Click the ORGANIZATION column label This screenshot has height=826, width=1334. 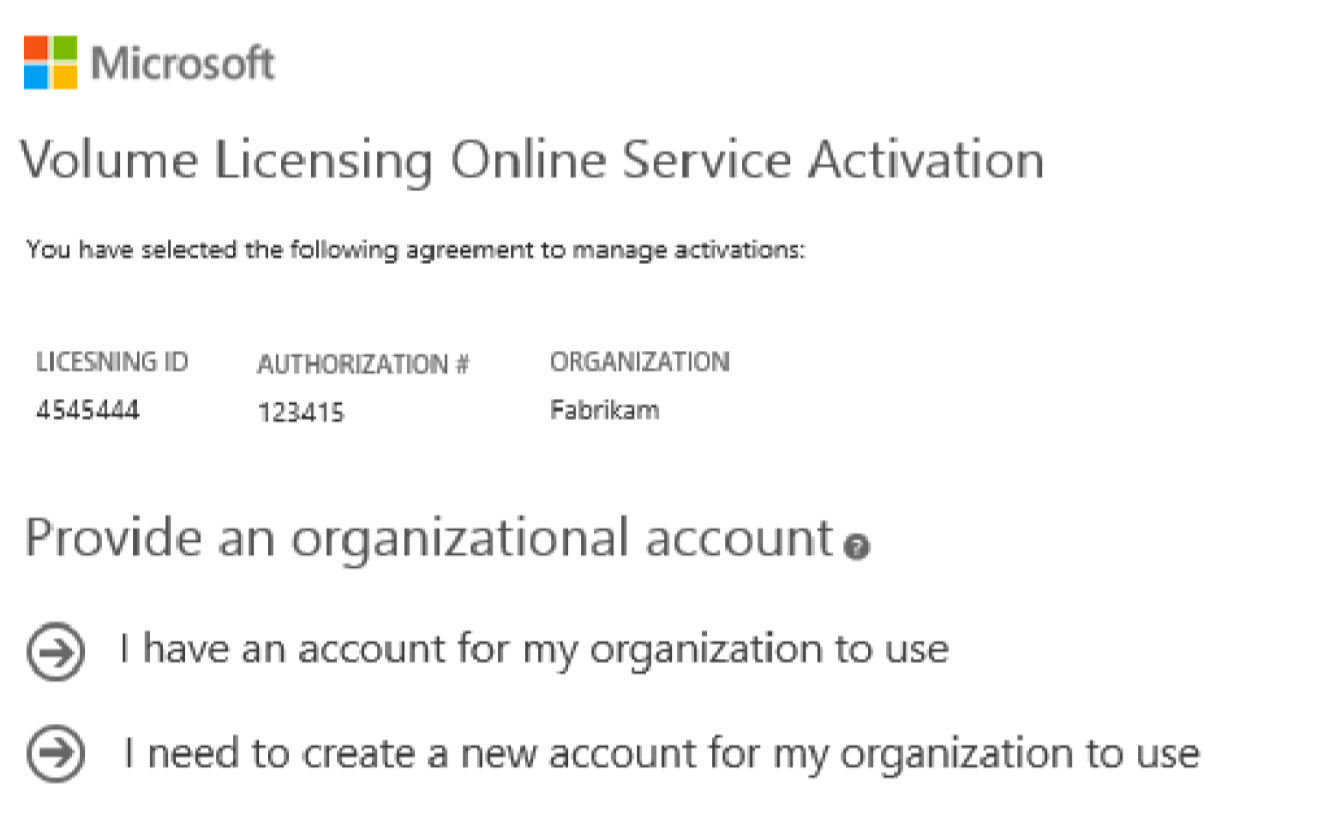[x=640, y=362]
